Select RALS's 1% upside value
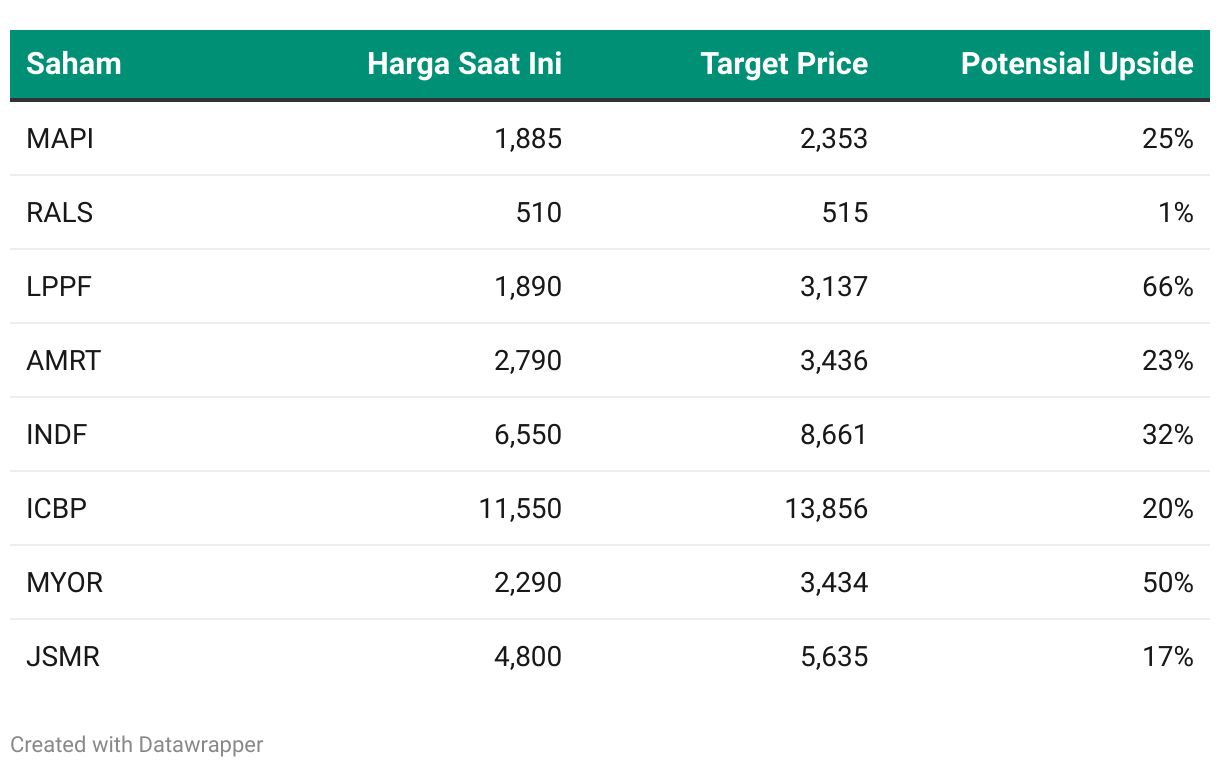 (x=1176, y=213)
